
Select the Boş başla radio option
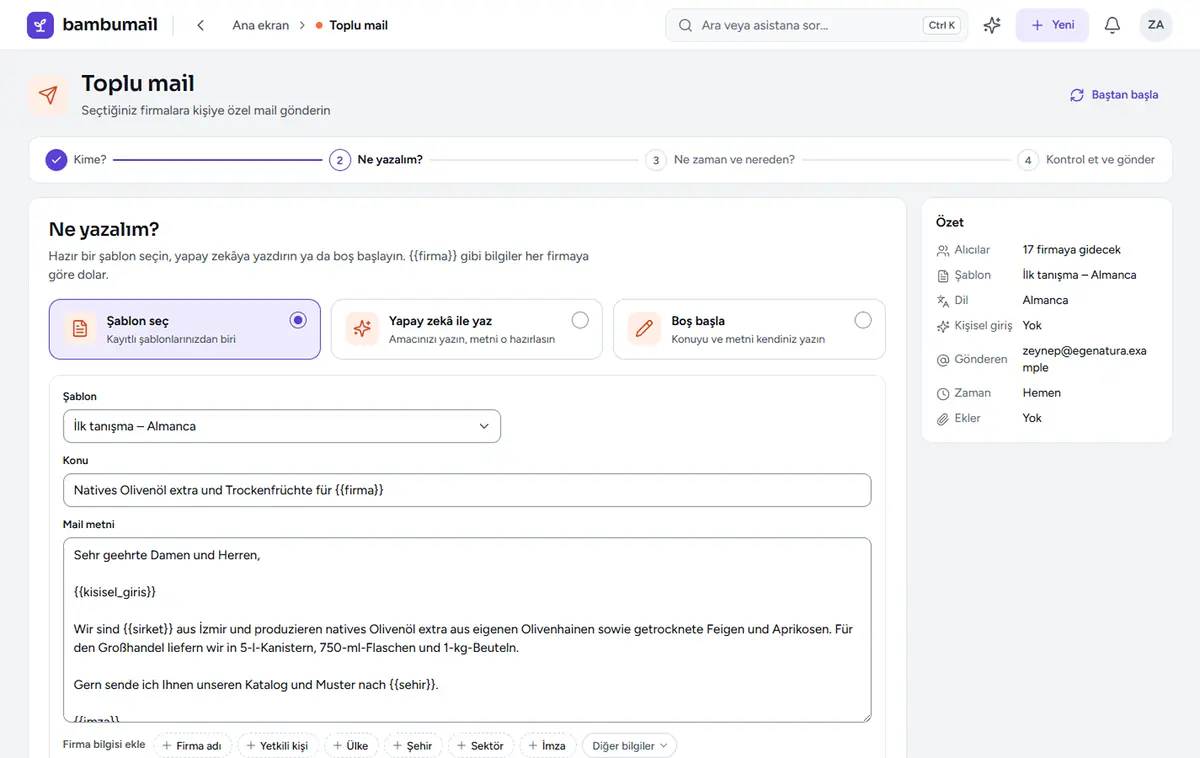point(863,320)
